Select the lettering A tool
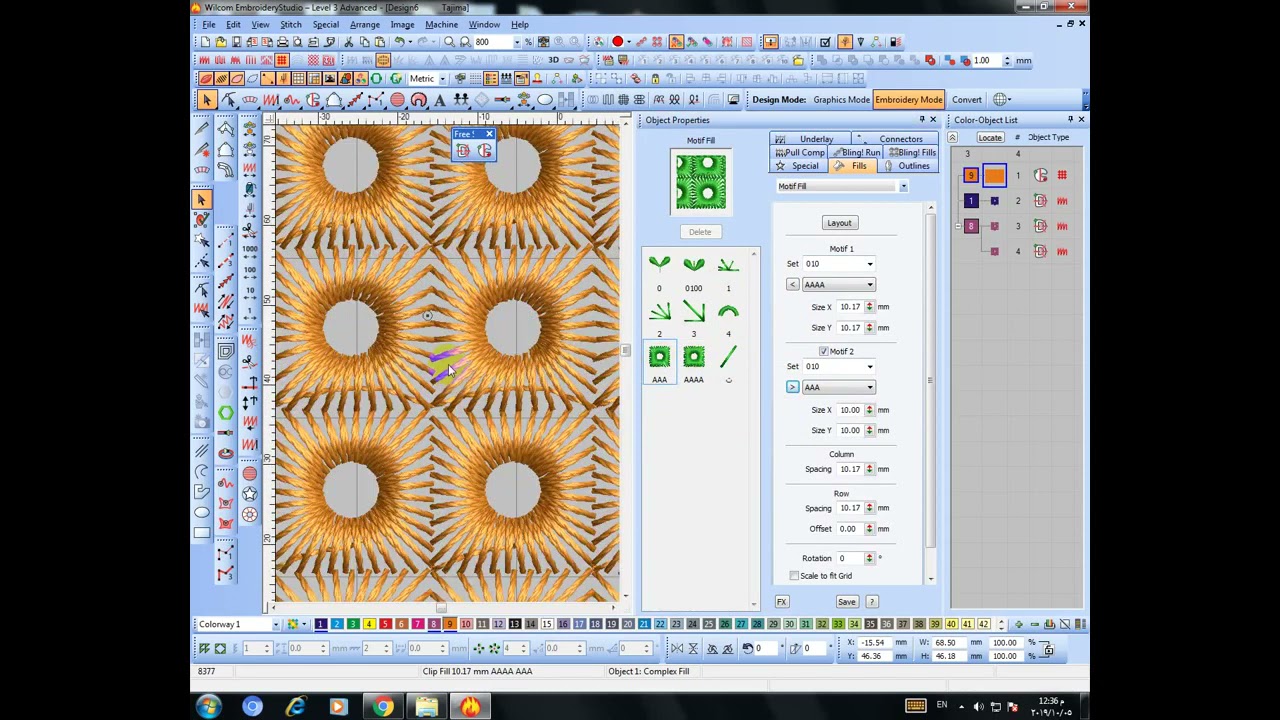 point(440,100)
